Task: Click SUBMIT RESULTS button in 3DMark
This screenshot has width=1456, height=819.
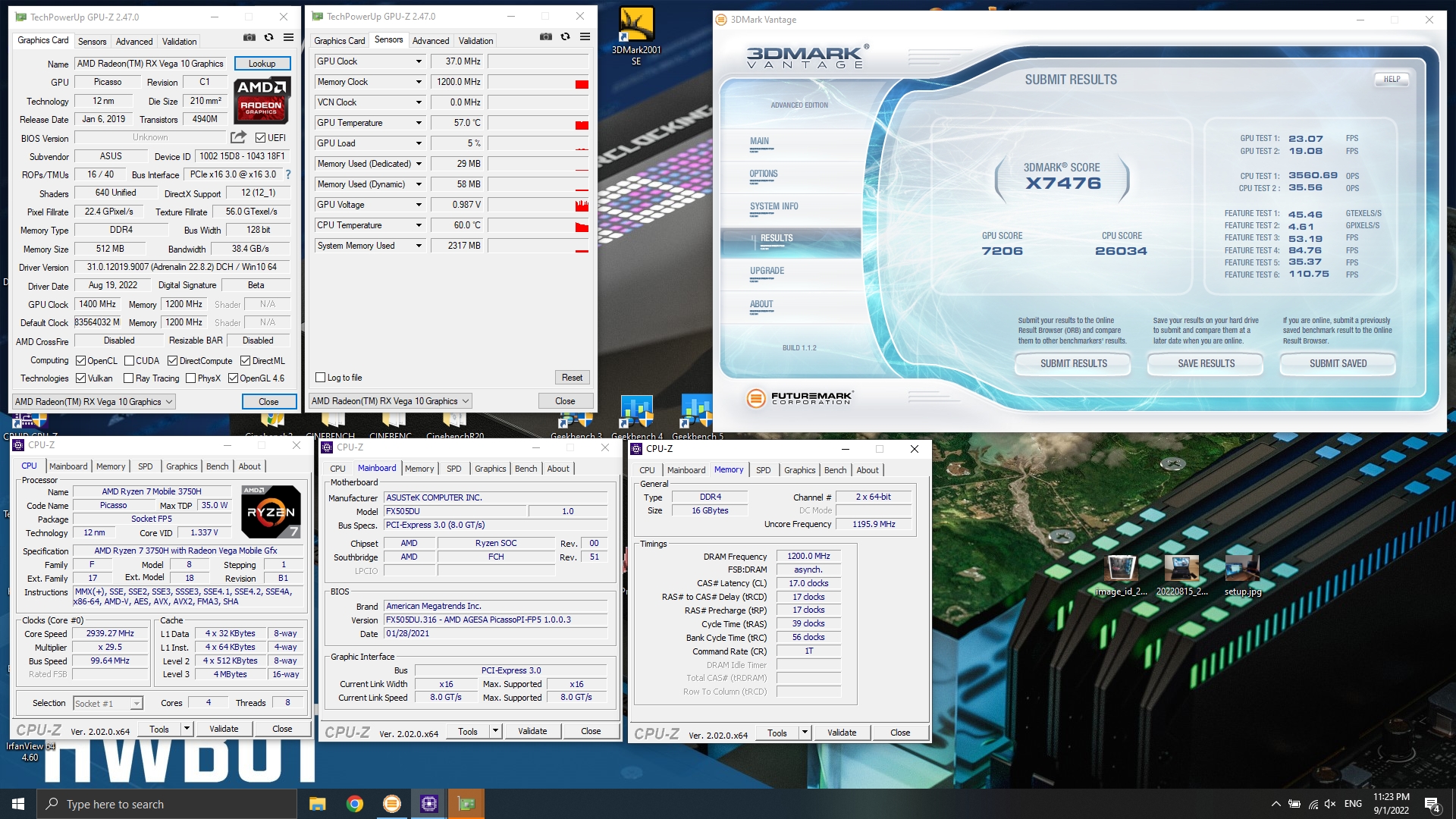Action: 1073,364
